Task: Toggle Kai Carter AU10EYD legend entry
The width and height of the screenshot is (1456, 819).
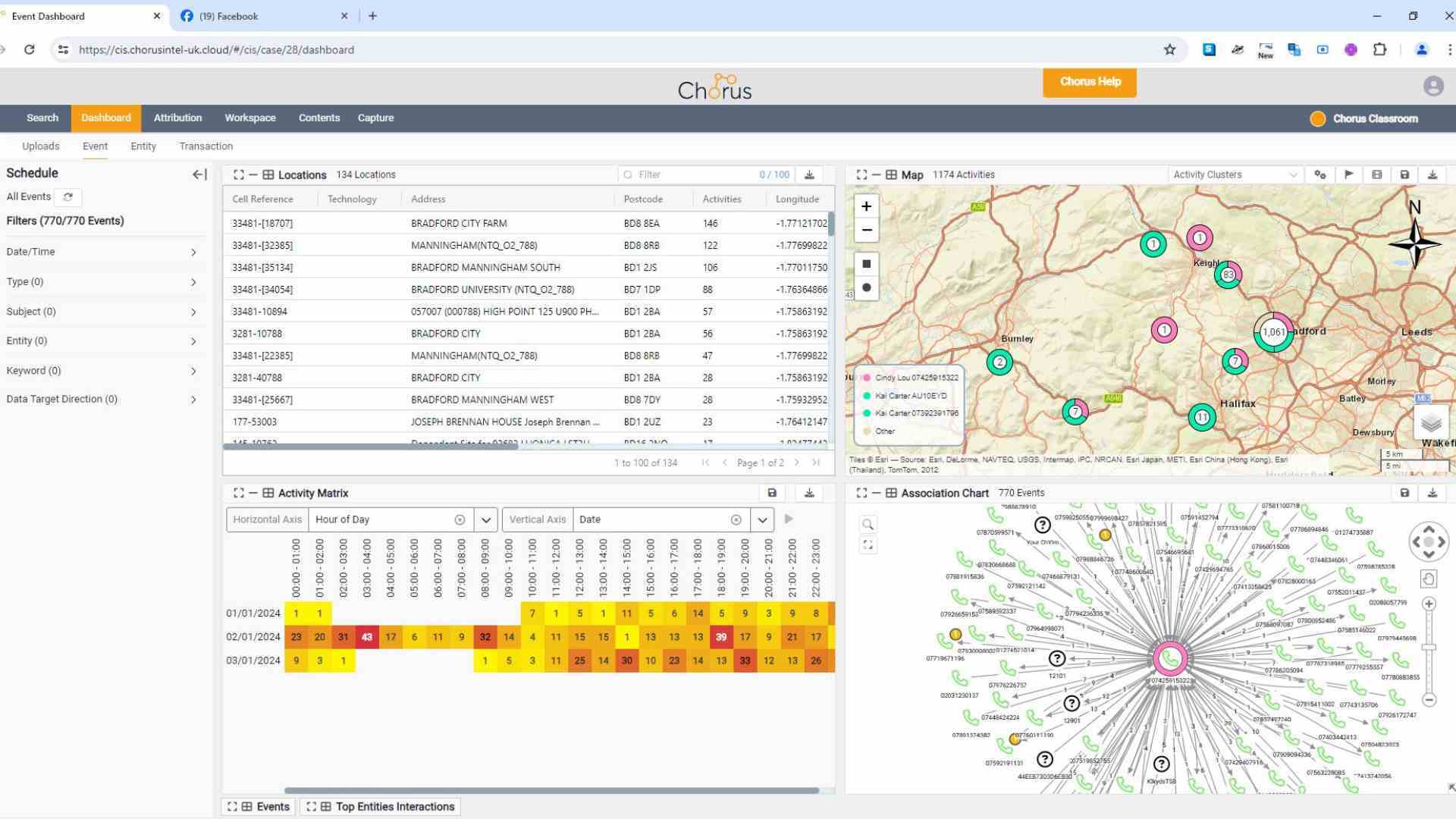Action: [x=905, y=396]
